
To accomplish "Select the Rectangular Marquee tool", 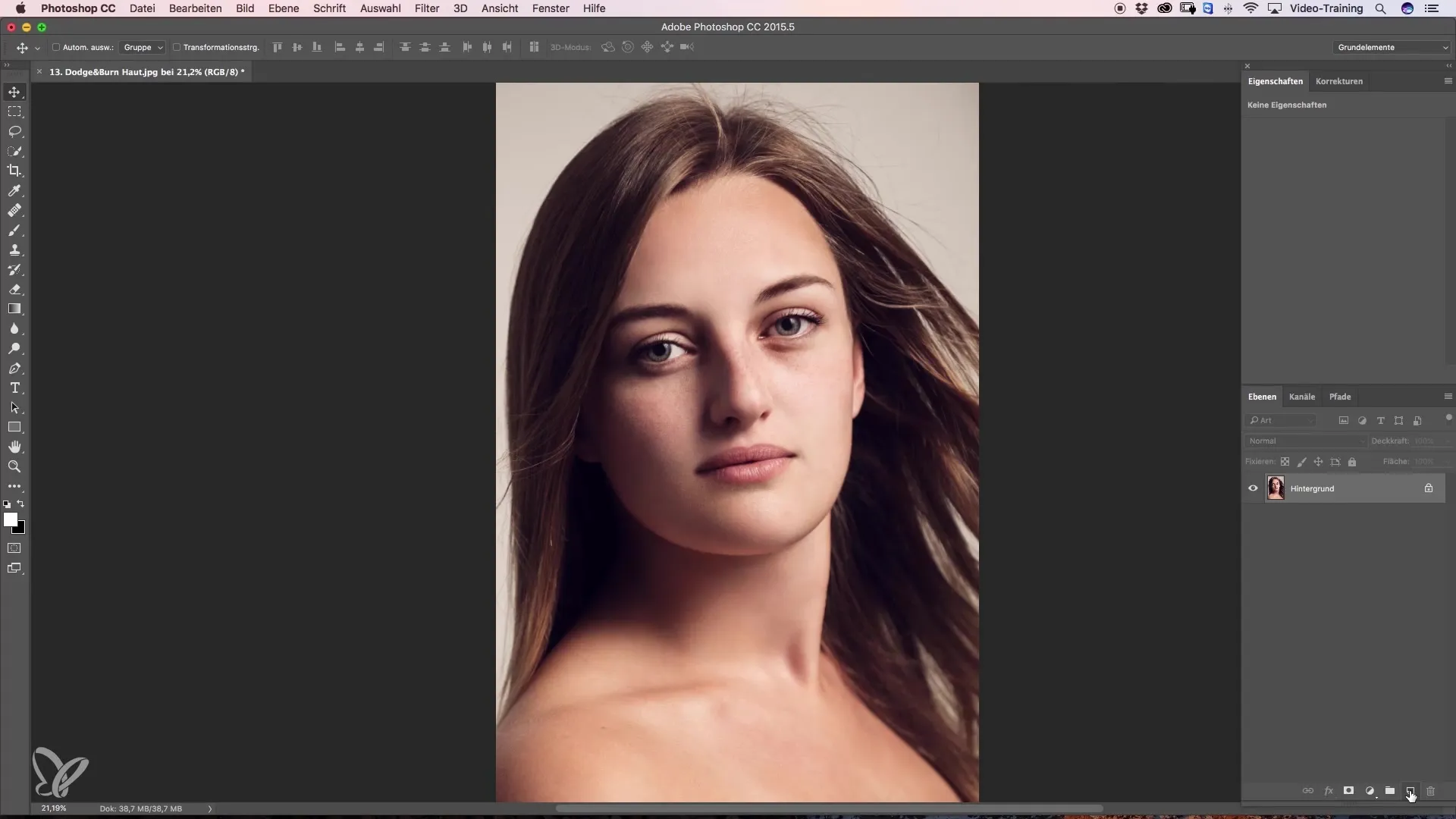I will coord(14,111).
